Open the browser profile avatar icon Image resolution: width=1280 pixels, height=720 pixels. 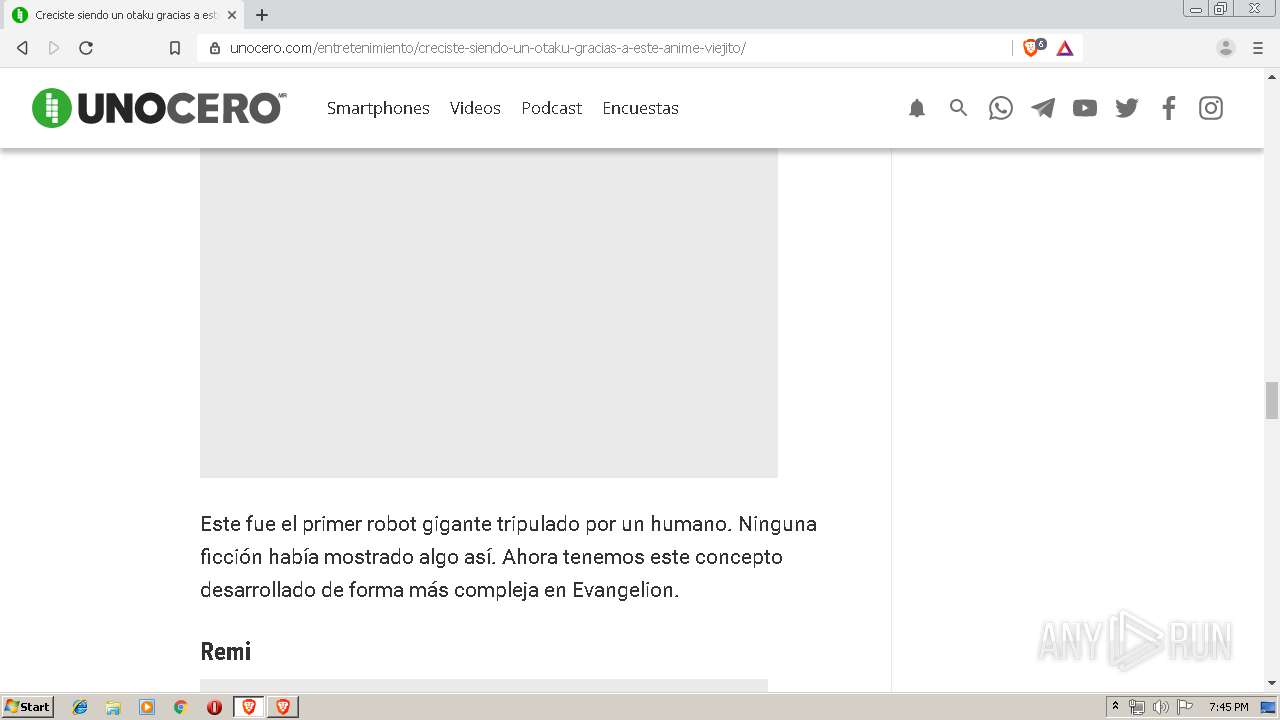(1226, 48)
